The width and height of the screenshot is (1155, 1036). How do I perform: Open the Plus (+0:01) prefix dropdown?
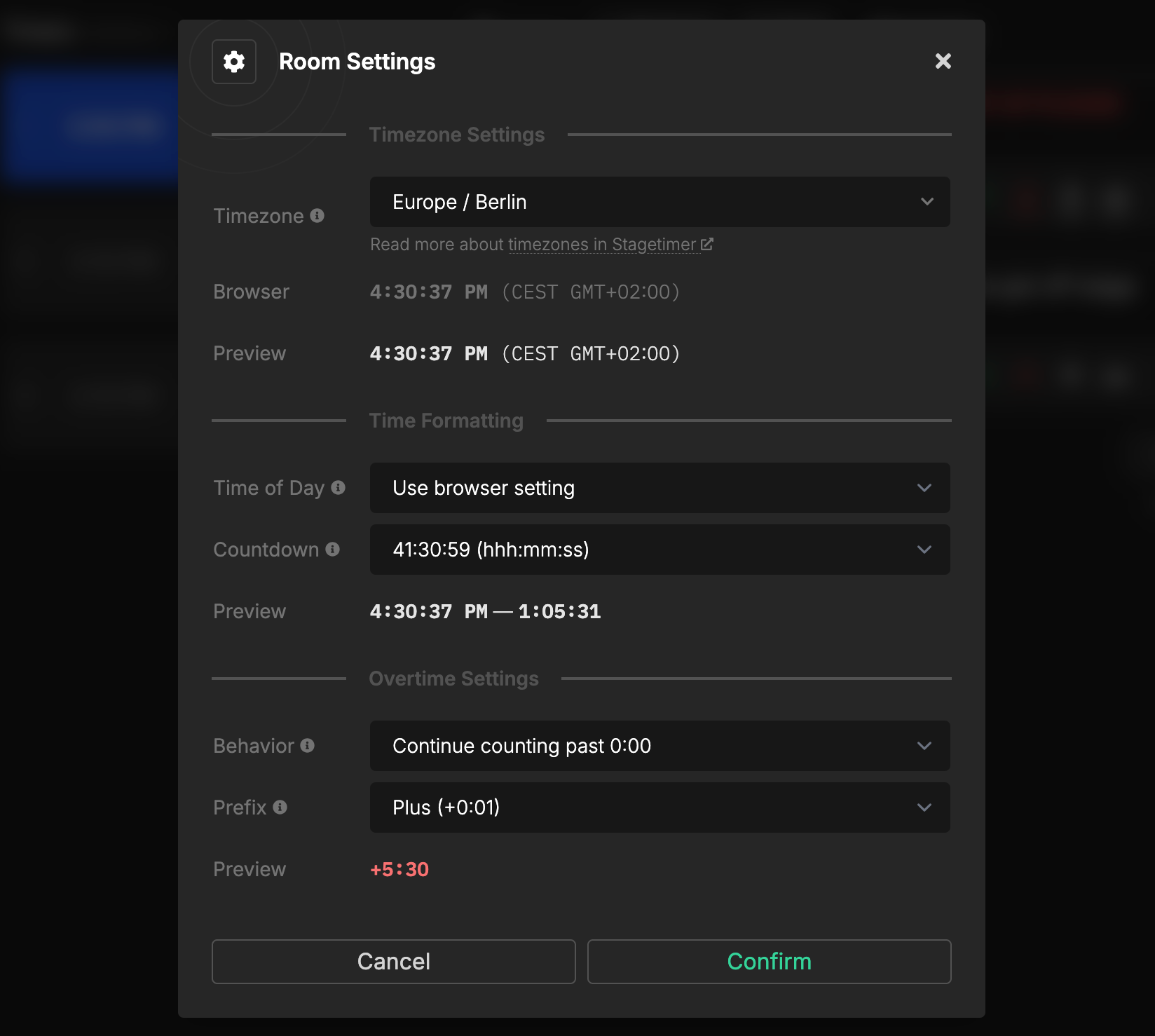[x=659, y=807]
